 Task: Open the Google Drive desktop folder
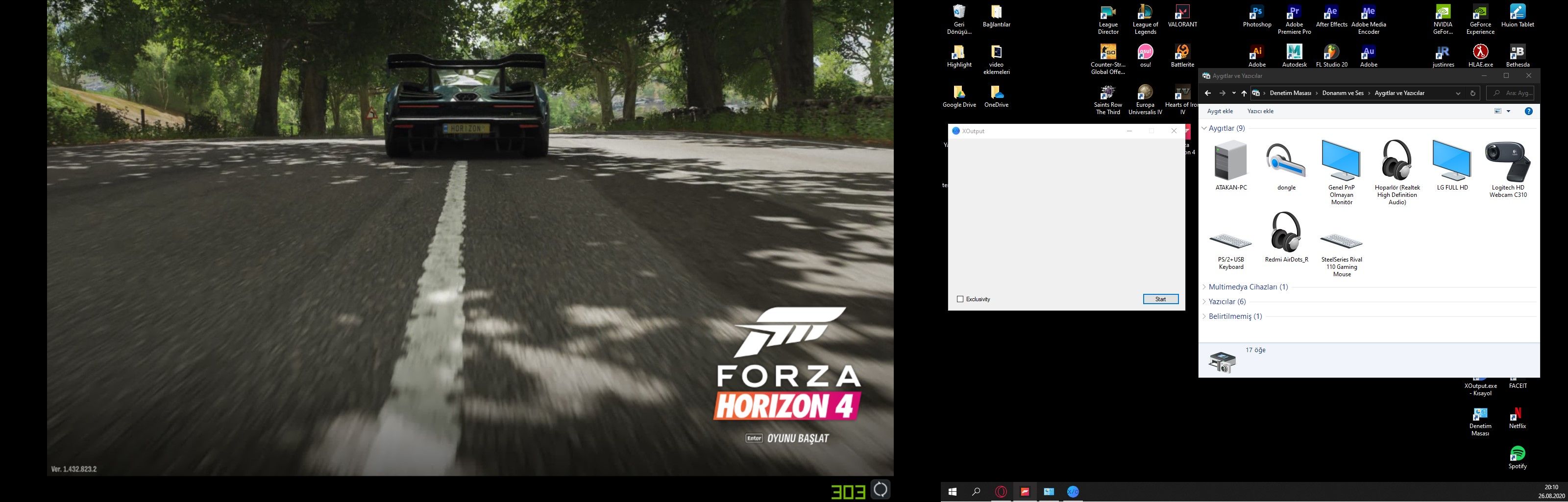[x=959, y=96]
